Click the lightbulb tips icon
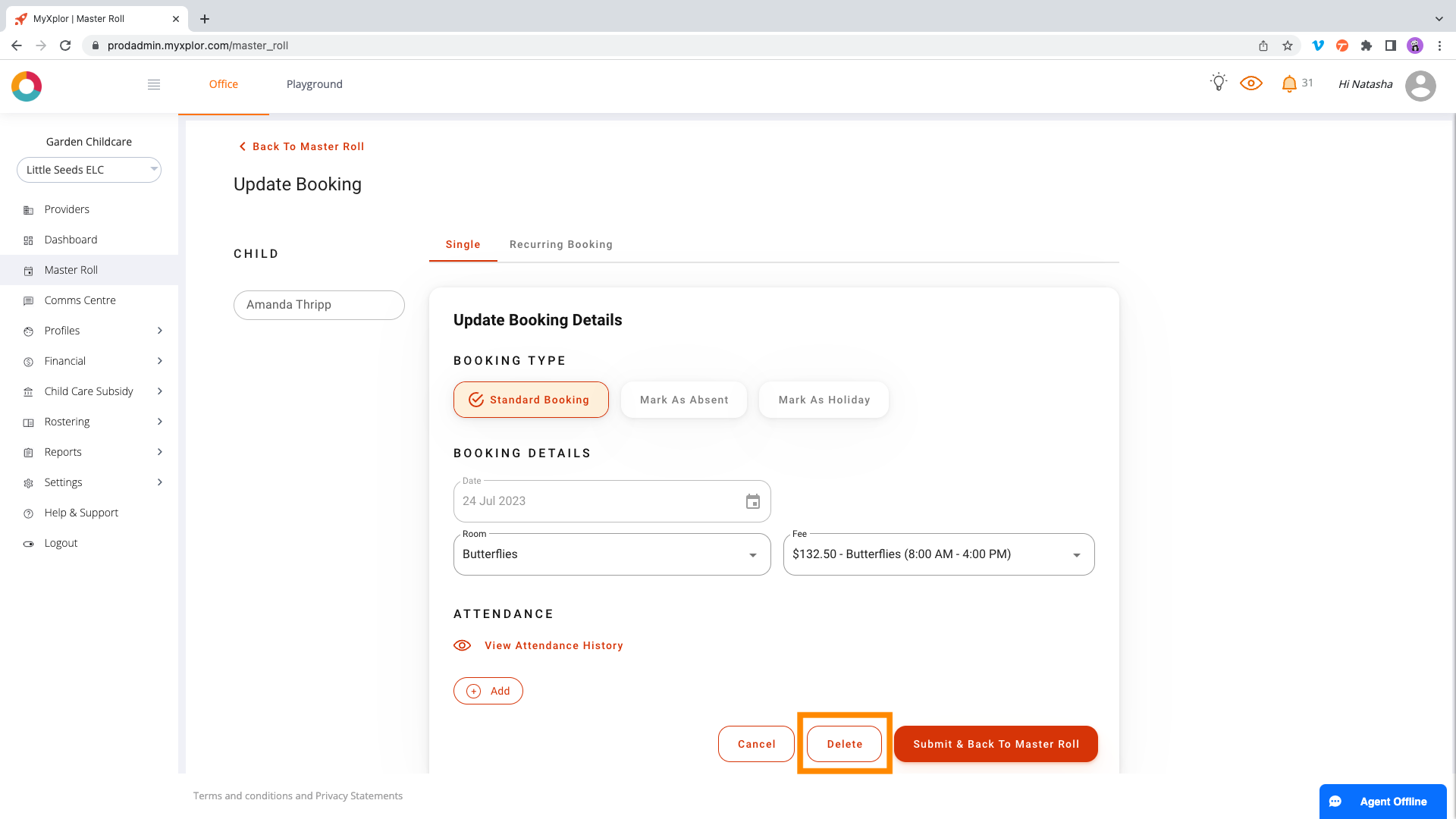This screenshot has height=819, width=1456. 1219,83
